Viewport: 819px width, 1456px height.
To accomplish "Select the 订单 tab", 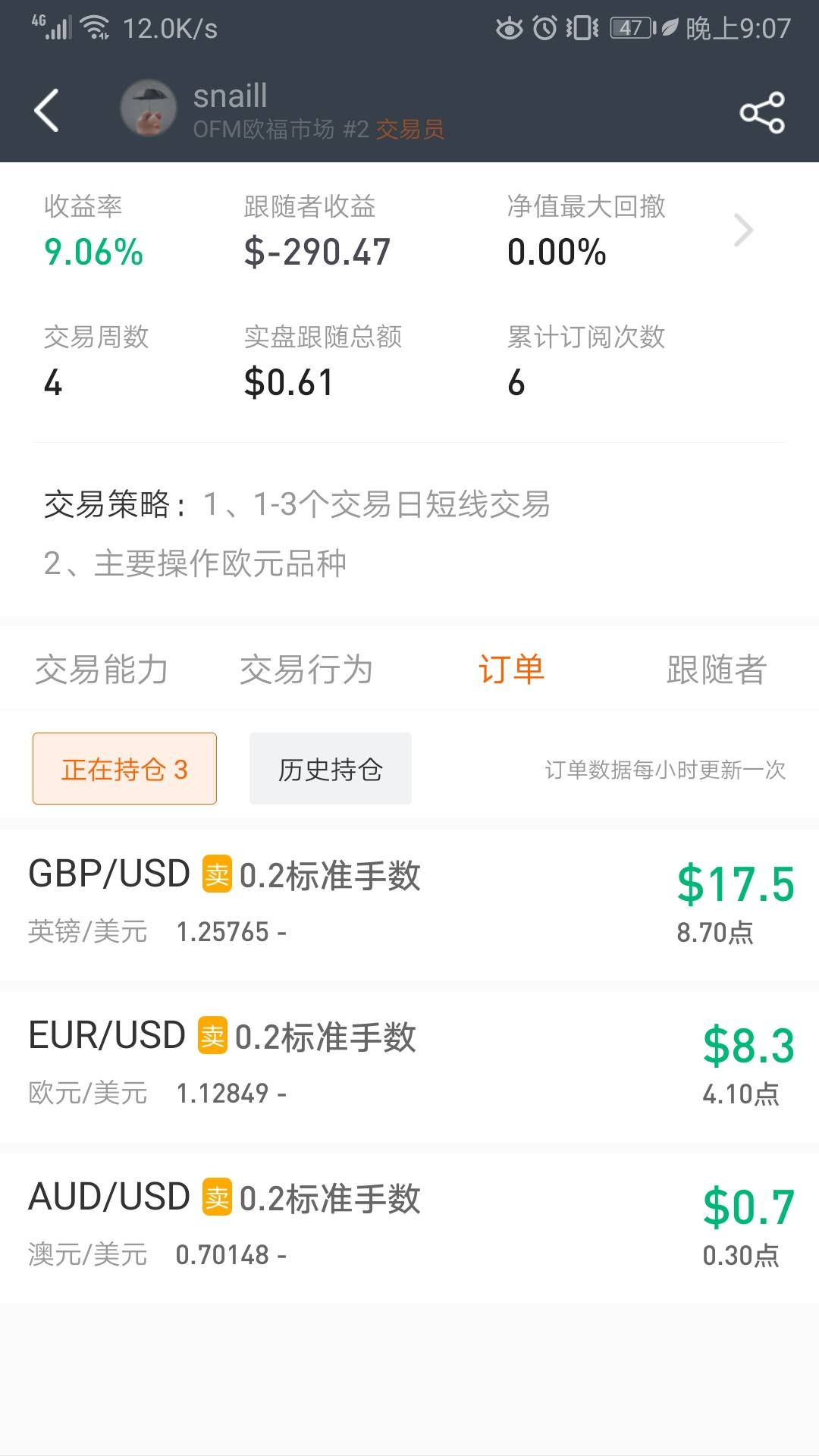I will pyautogui.click(x=511, y=670).
